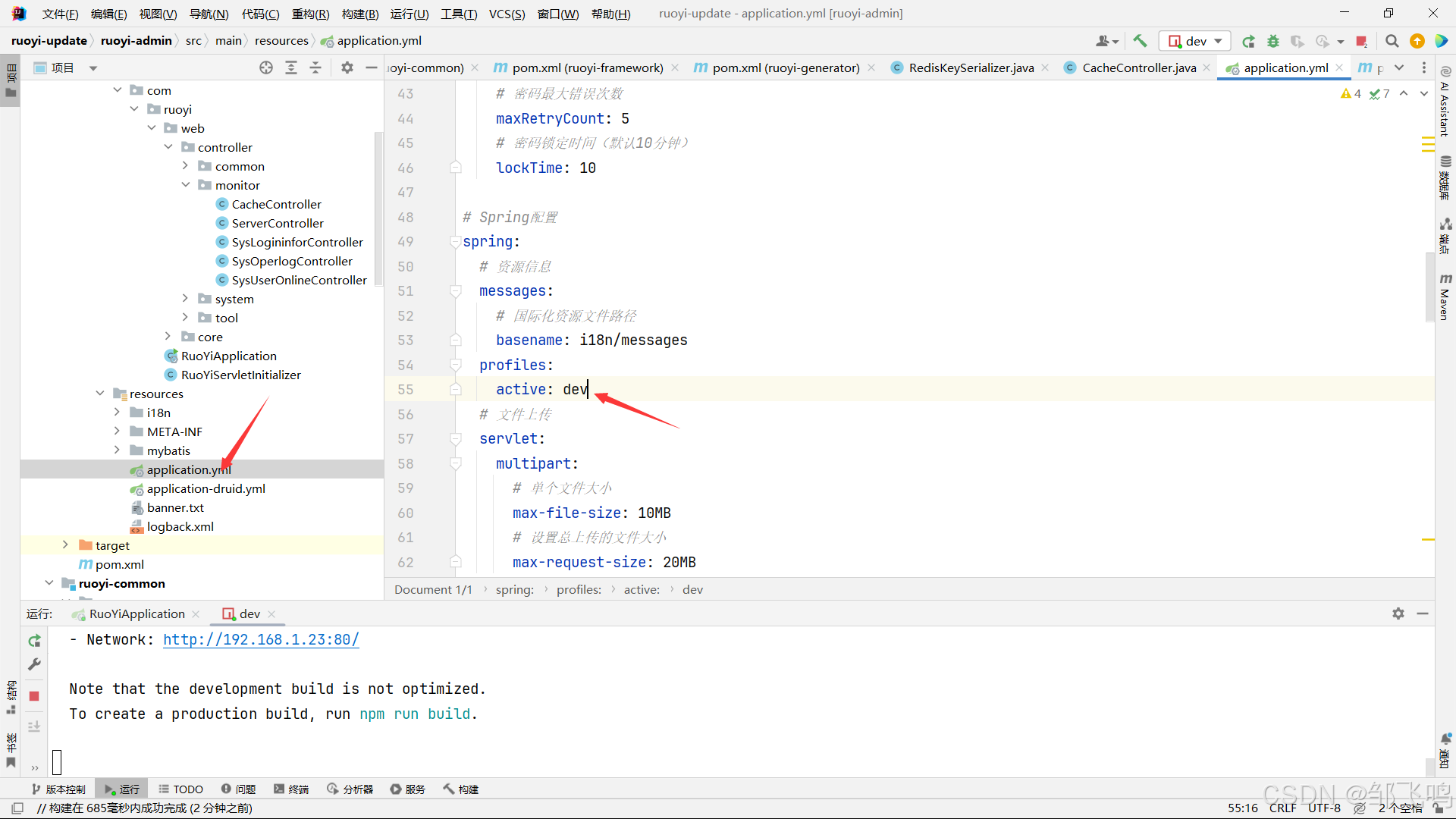Expand the mybatis folder
Viewport: 1456px width, 819px height.
pos(117,450)
